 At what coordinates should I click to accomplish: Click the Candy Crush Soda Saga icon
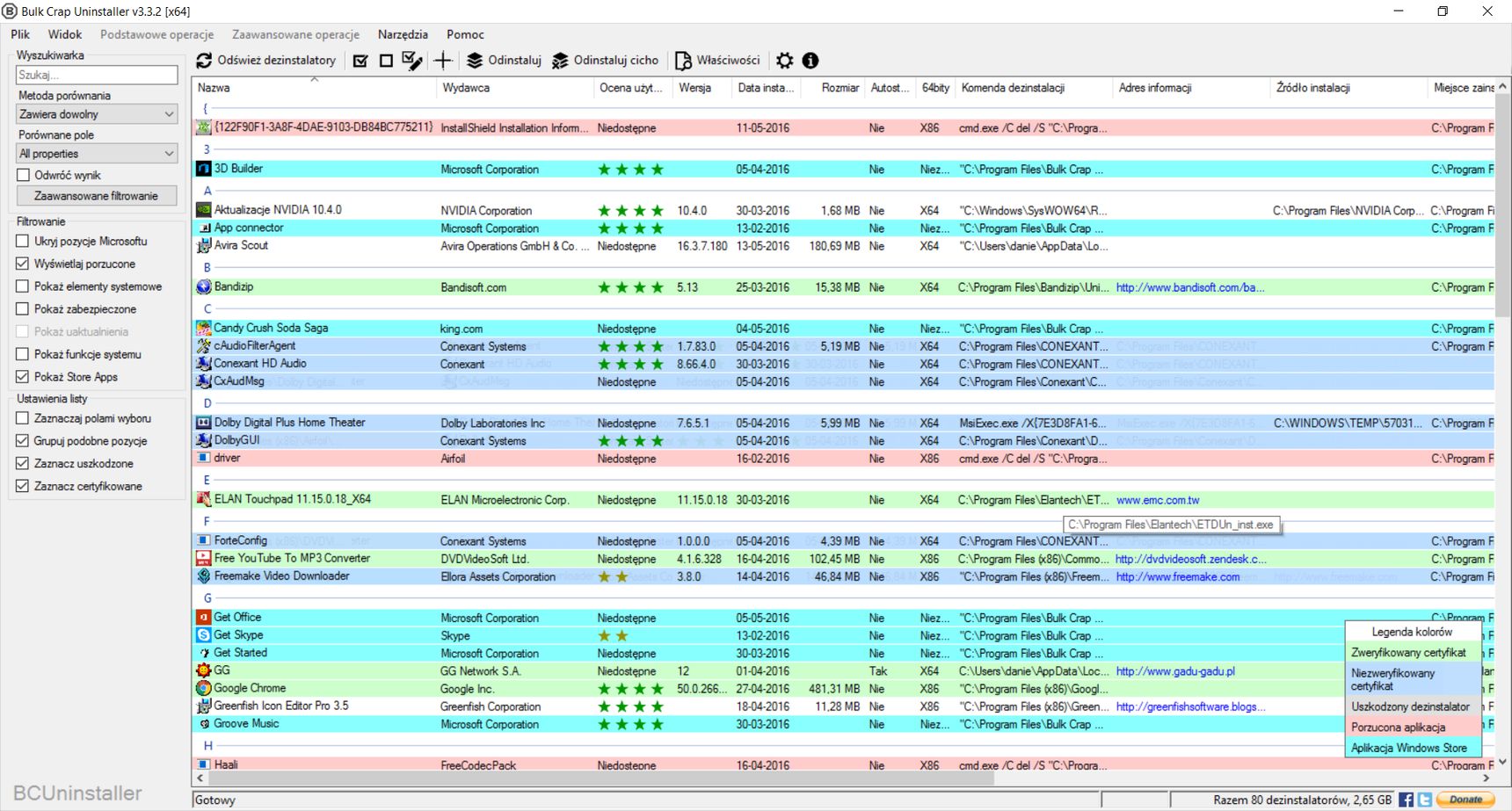pos(204,328)
